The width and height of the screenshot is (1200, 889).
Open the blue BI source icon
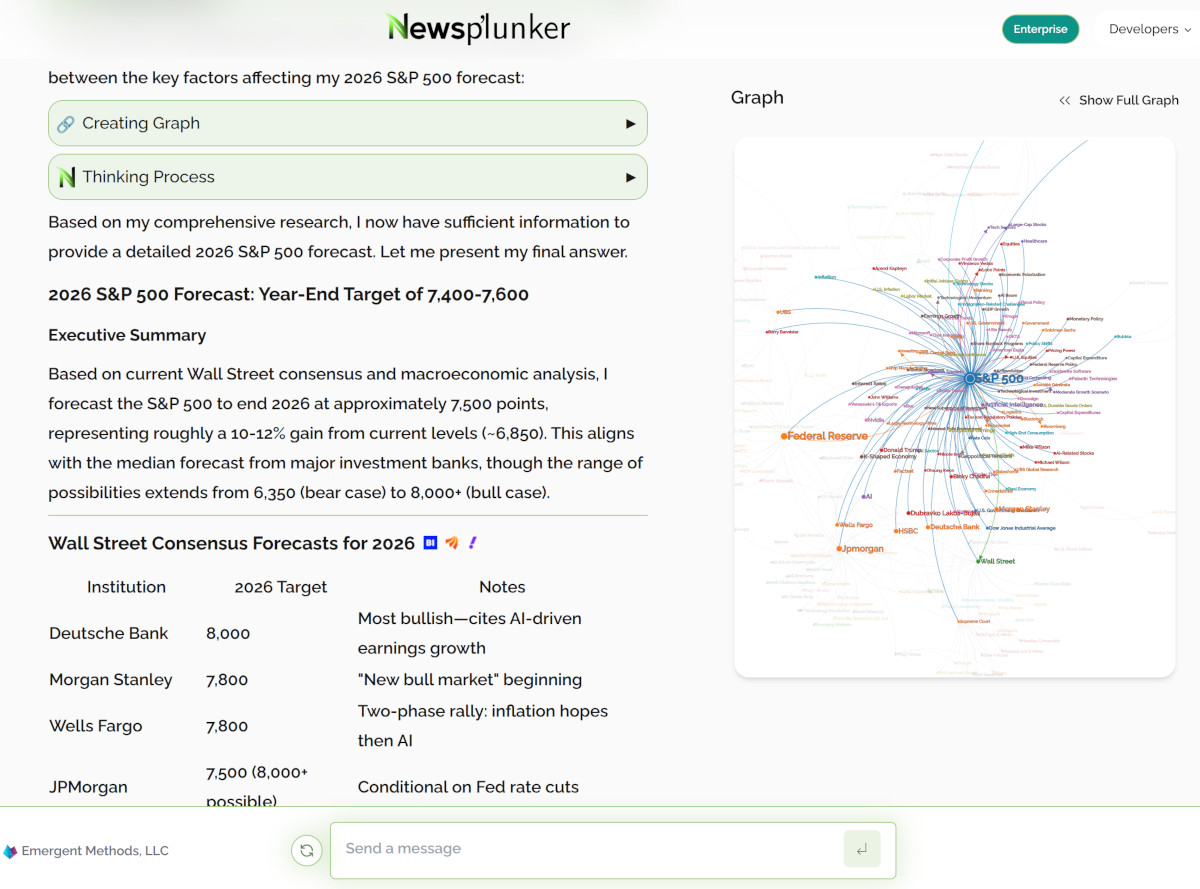click(x=430, y=543)
